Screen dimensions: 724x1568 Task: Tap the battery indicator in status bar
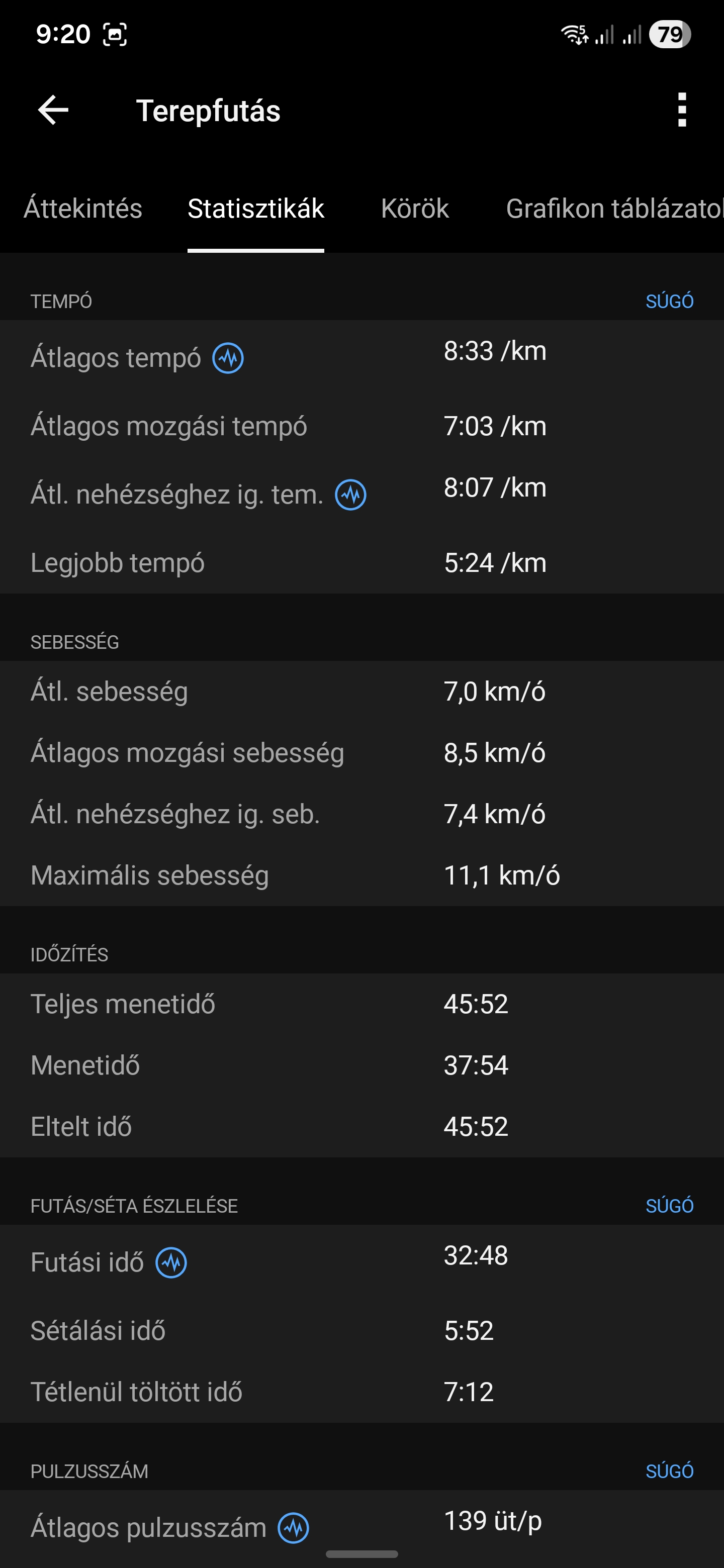(x=669, y=34)
